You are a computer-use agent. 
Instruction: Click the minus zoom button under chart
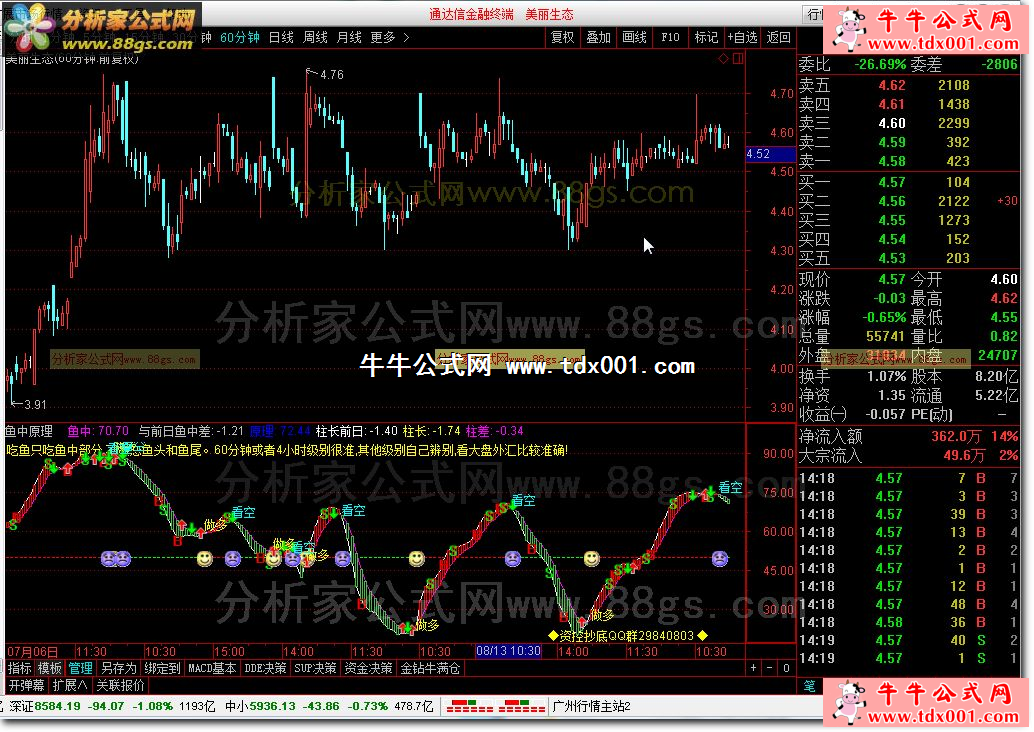(769, 667)
